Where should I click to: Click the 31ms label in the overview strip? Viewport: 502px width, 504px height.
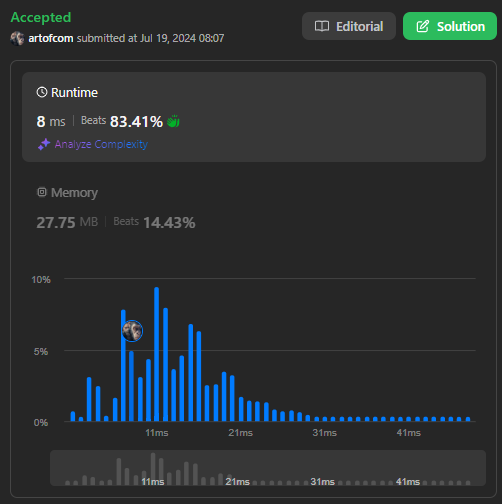pyautogui.click(x=322, y=482)
